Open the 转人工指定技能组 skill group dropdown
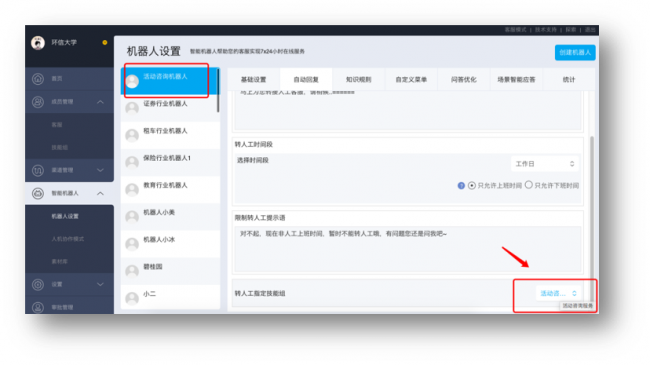Image resolution: width=650 pixels, height=365 pixels. click(557, 293)
